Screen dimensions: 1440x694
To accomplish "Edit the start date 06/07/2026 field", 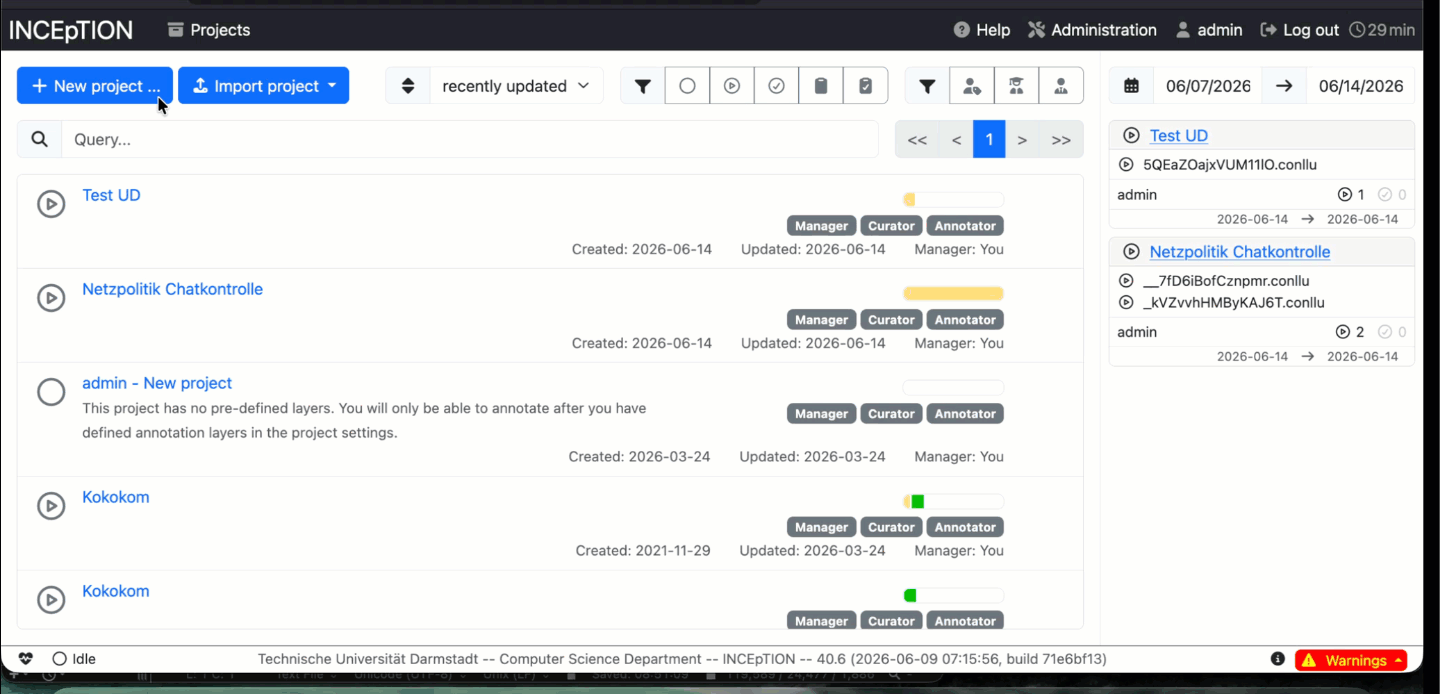I will tap(1208, 86).
